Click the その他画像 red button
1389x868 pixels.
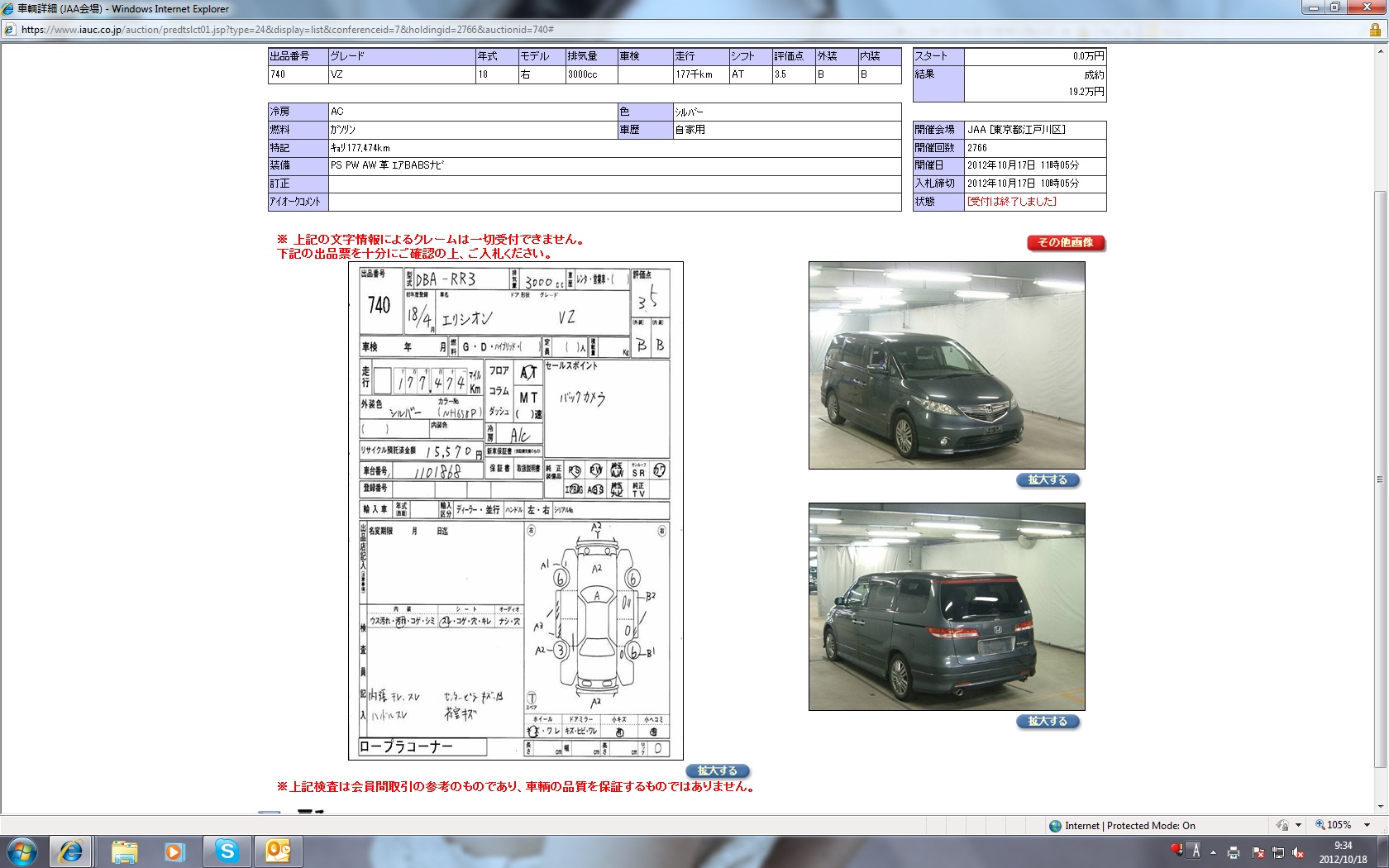click(1066, 243)
